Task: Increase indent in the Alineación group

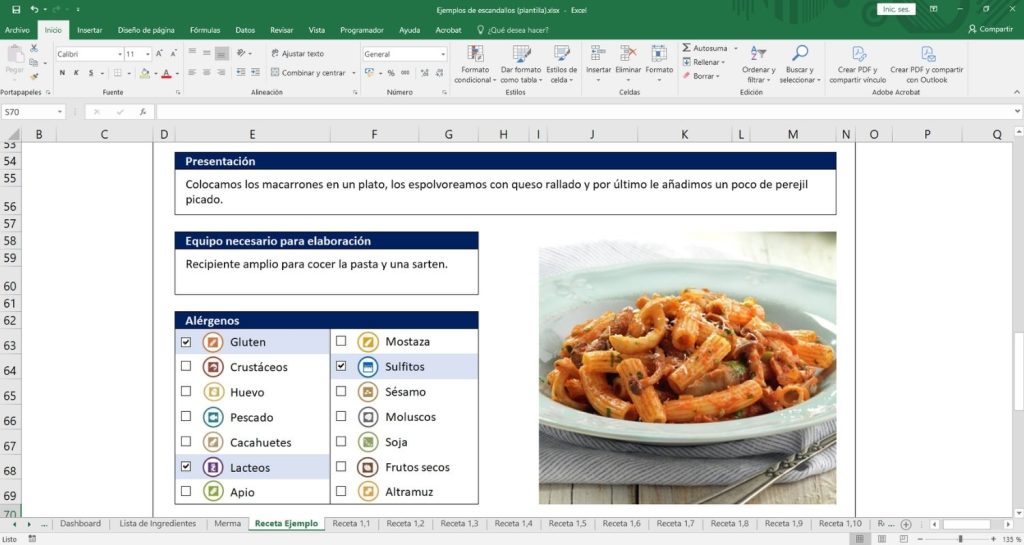Action: (255, 72)
